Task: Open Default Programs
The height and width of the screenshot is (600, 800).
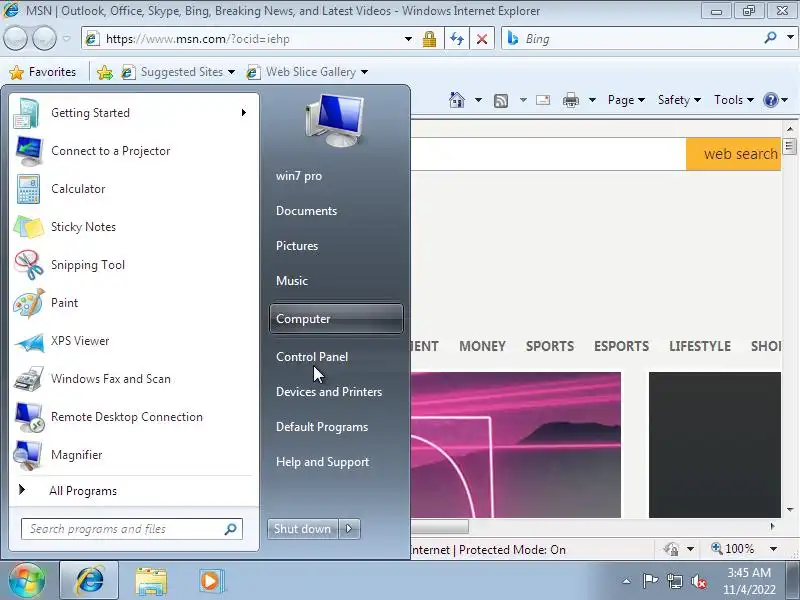Action: tap(336, 427)
